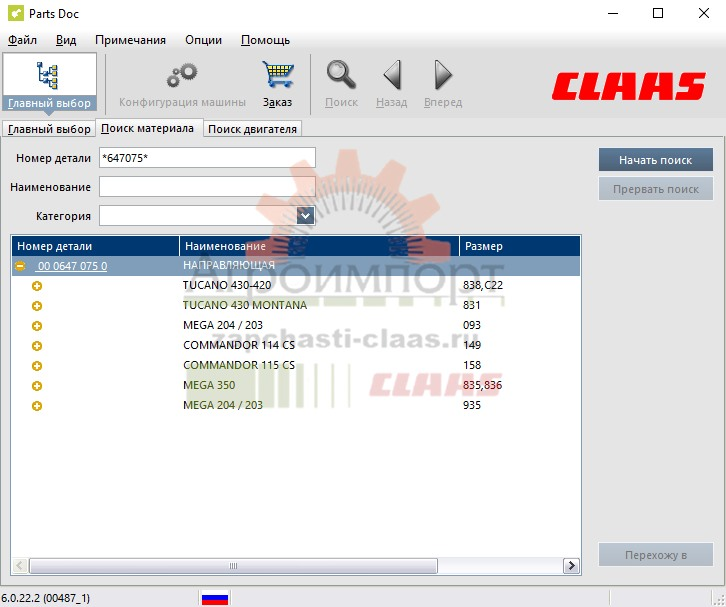This screenshot has height=607, width=726.
Task: Click the Начать поиск button
Action: point(656,160)
